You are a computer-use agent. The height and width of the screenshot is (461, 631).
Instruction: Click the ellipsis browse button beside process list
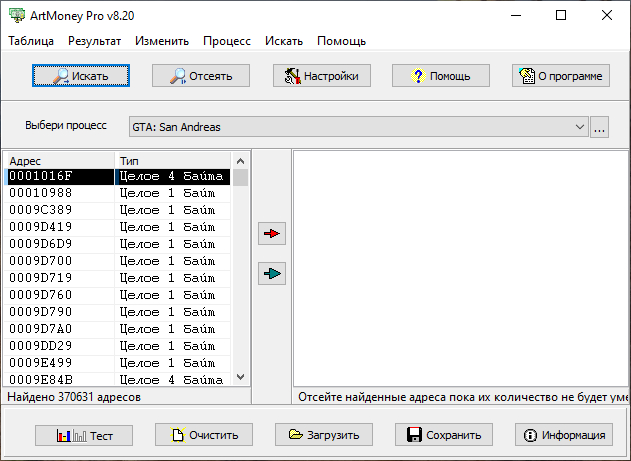click(599, 127)
